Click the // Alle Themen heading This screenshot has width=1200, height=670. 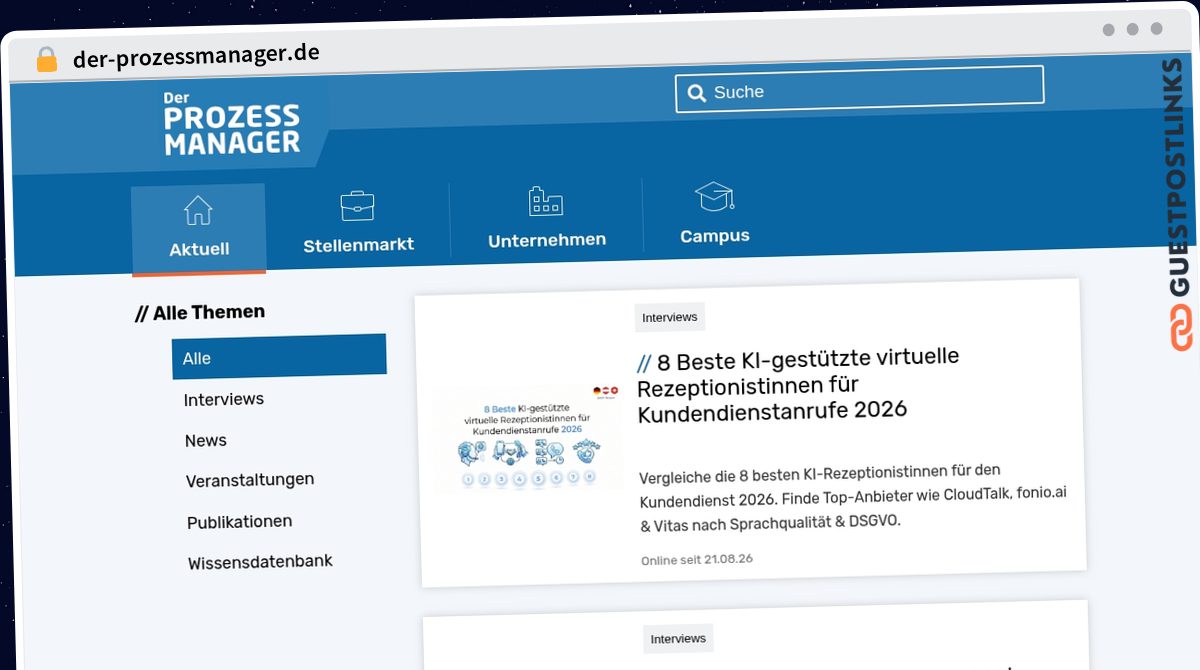click(200, 313)
